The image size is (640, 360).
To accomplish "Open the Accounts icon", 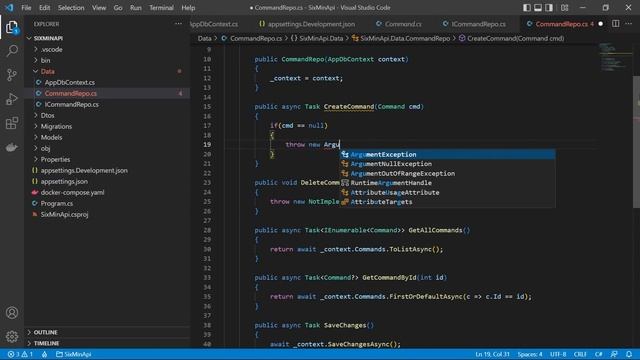I will click(x=12, y=313).
